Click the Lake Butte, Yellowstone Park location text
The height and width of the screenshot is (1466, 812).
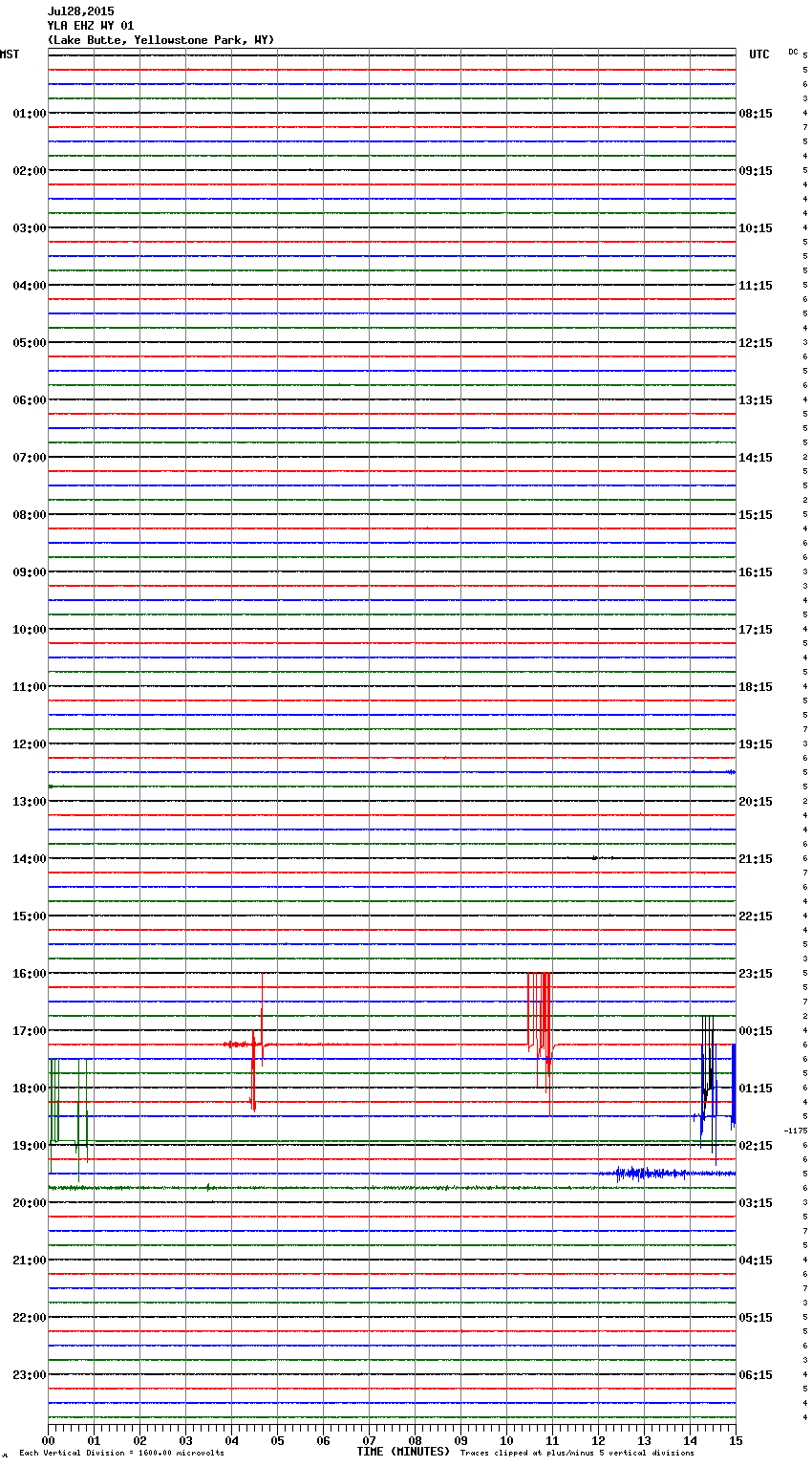[x=160, y=40]
